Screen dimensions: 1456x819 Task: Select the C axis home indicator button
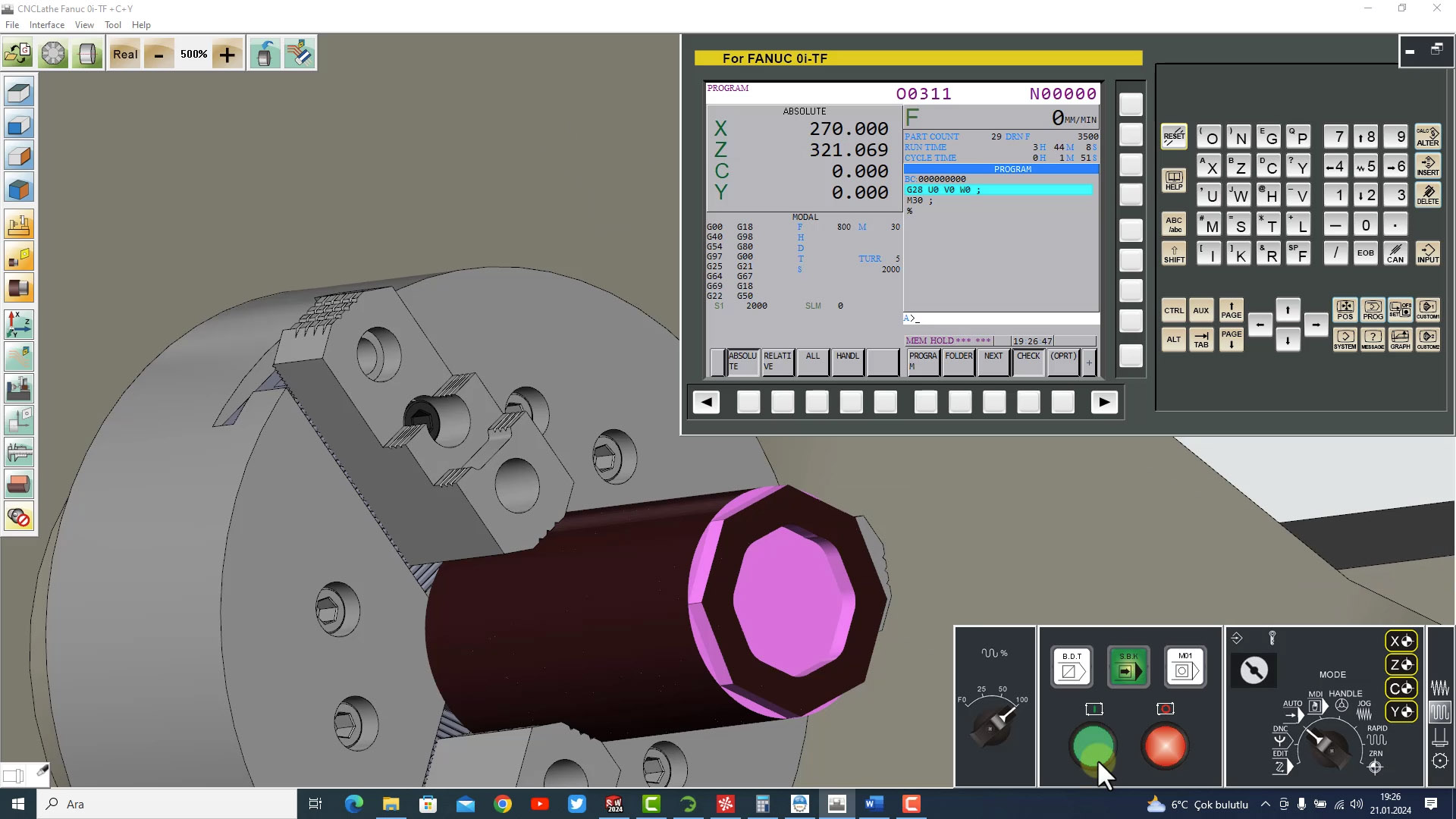tap(1401, 688)
